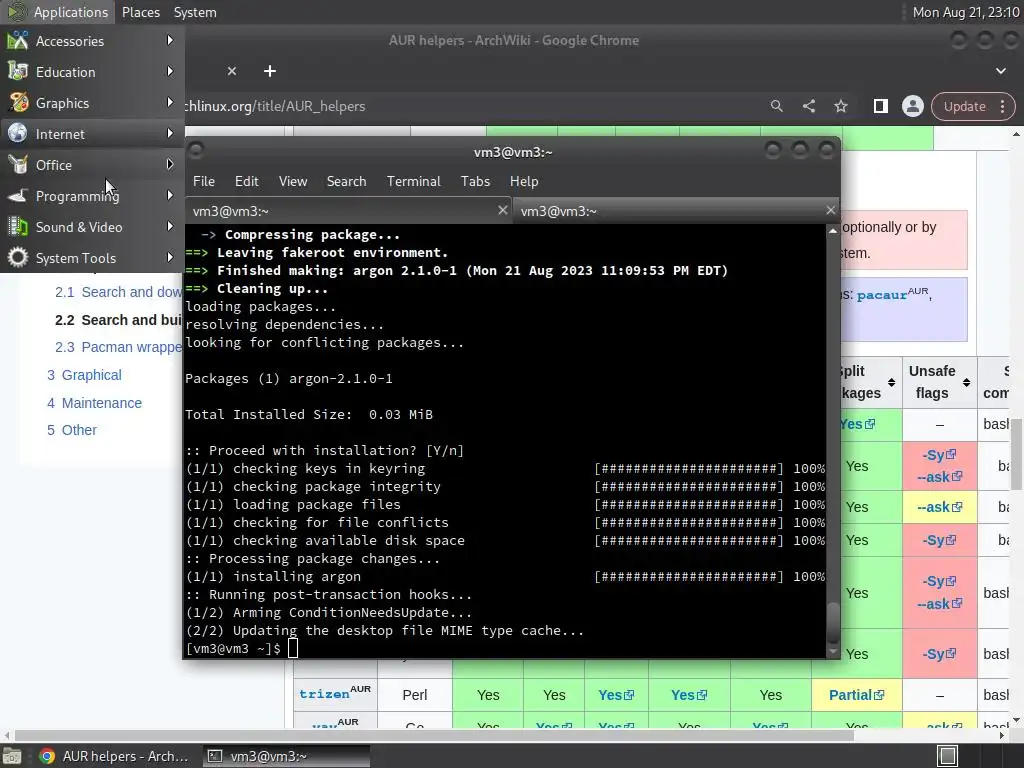Open 2.1 Search and download link
1024x768 pixels.
point(118,292)
